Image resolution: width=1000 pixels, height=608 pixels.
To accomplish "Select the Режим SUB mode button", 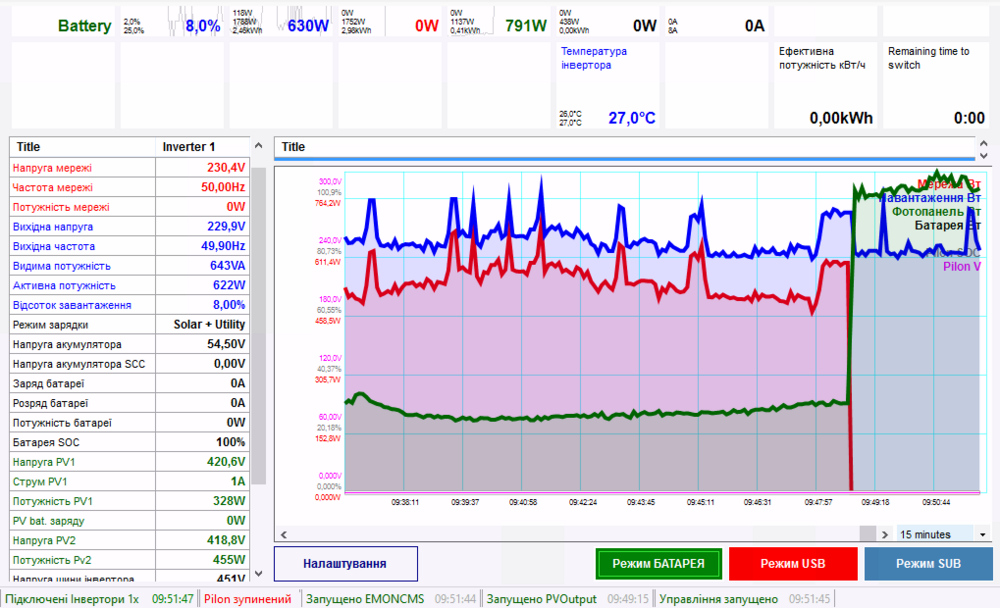I will pyautogui.click(x=928, y=564).
